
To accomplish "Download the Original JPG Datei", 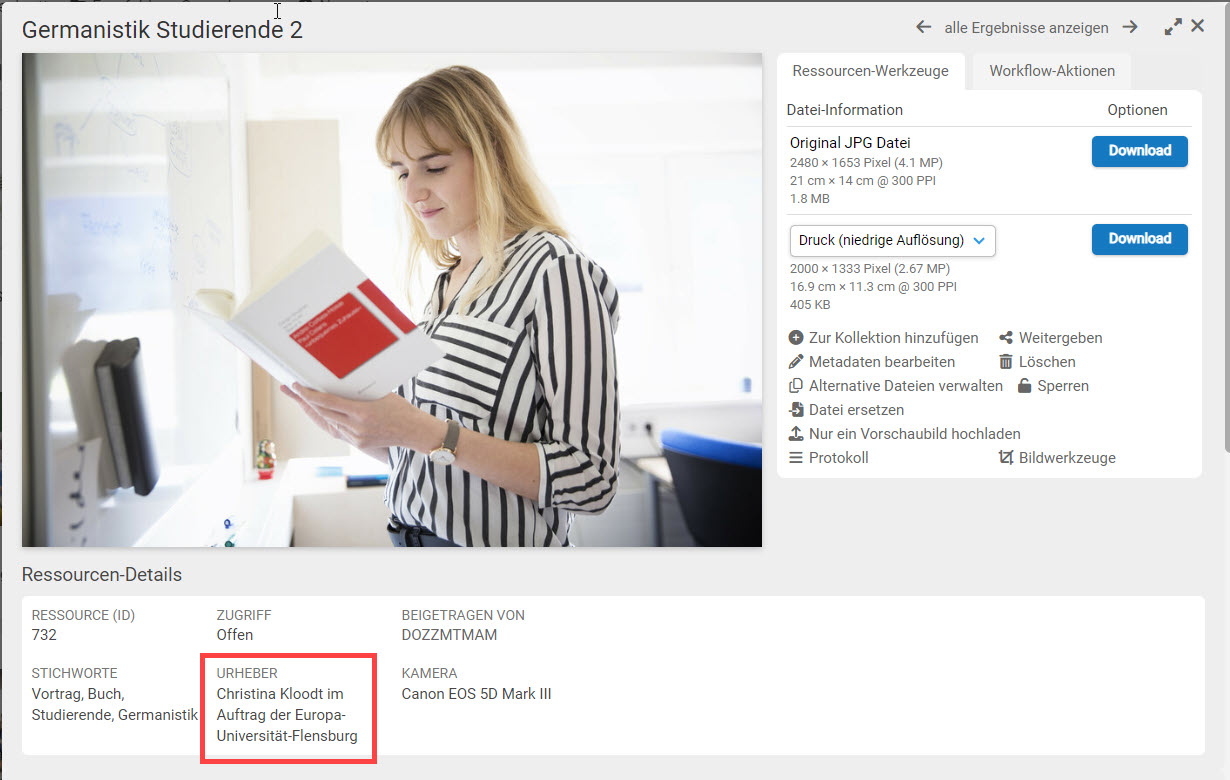I will [x=1139, y=151].
